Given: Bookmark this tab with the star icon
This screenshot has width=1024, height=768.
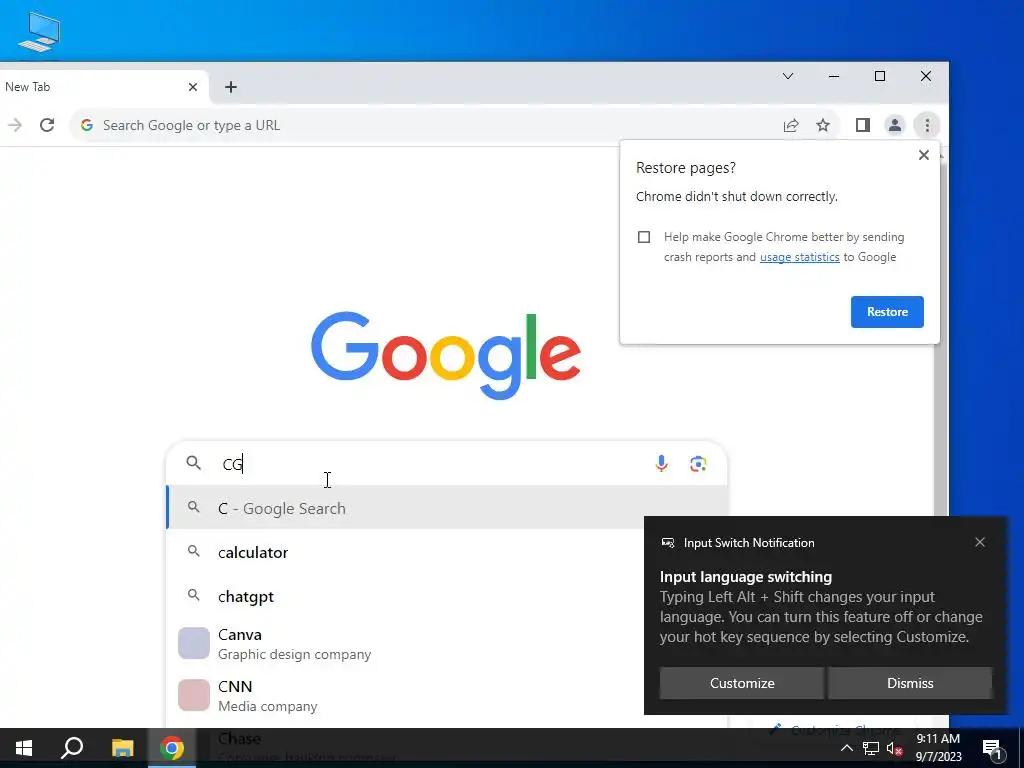Looking at the screenshot, I should coord(823,125).
